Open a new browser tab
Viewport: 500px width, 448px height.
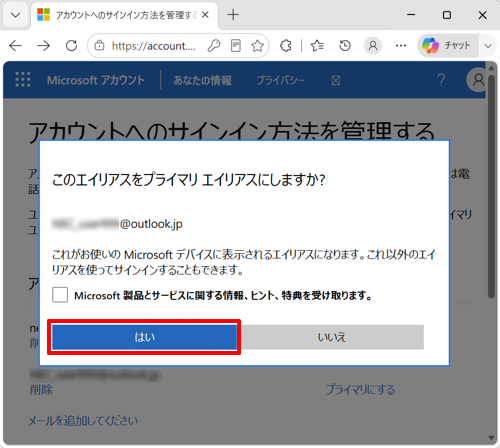pos(233,15)
